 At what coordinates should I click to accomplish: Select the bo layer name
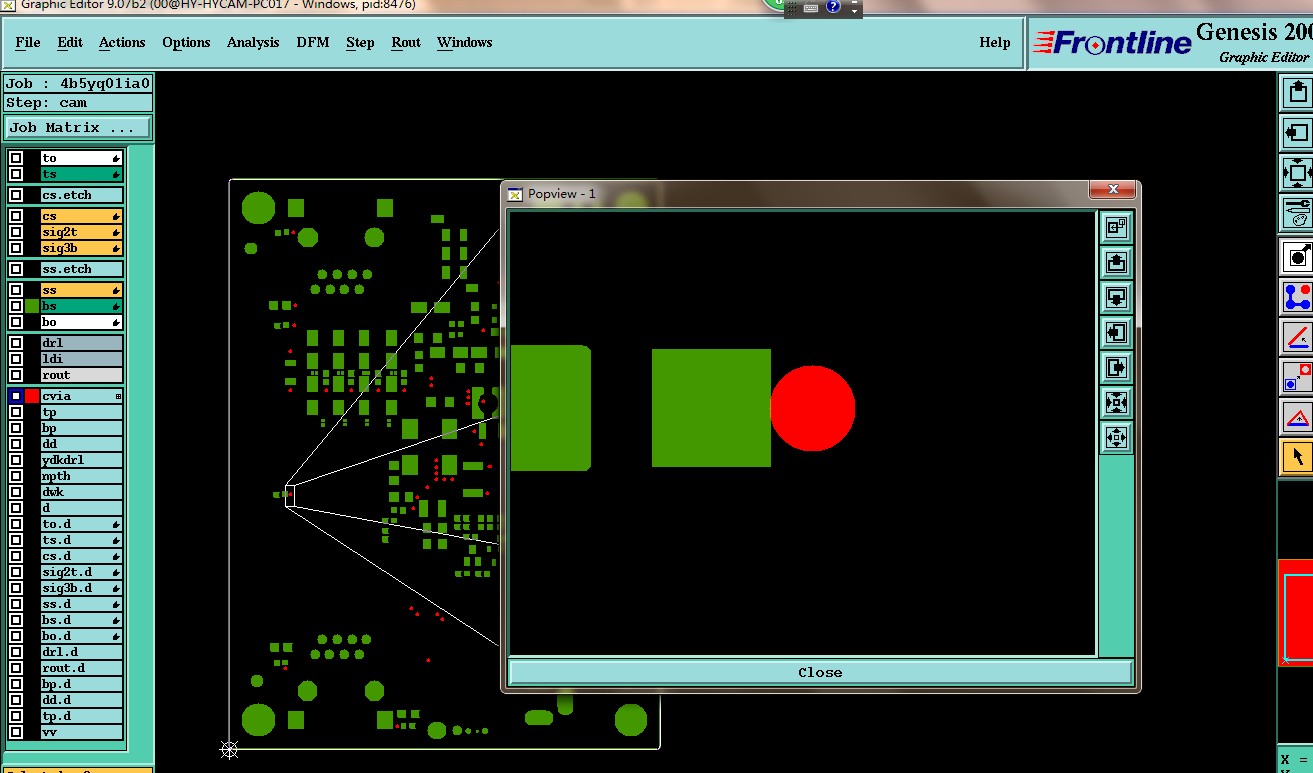tap(81, 322)
